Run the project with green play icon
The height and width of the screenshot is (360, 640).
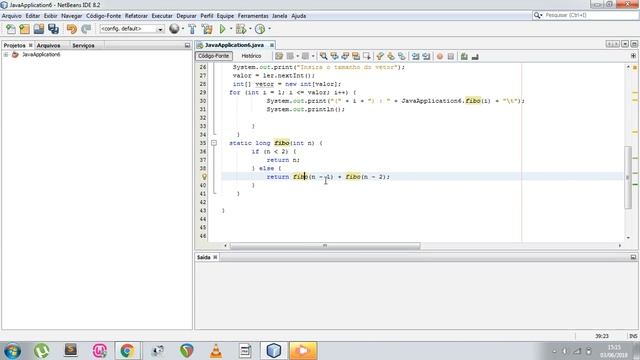tap(222, 29)
